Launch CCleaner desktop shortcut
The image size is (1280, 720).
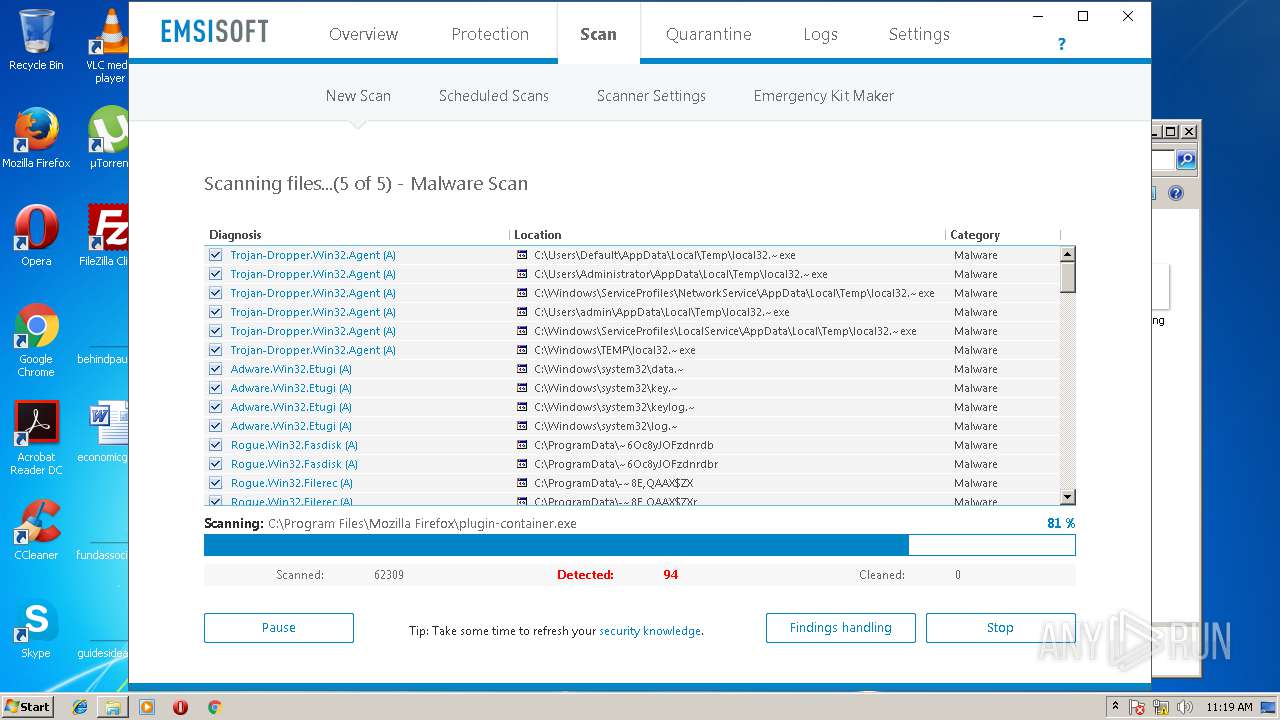[36, 530]
